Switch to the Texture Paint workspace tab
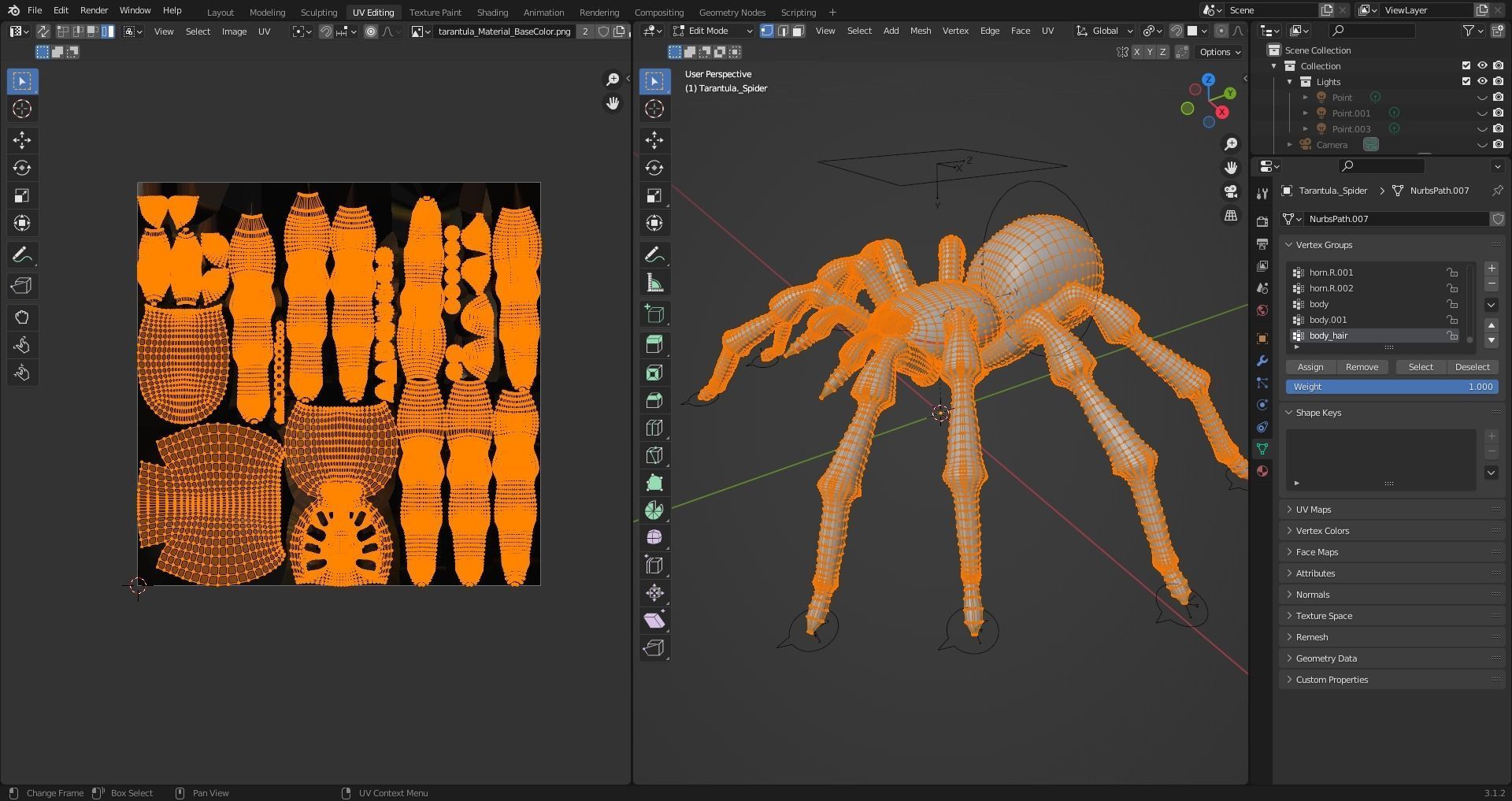The height and width of the screenshot is (801, 1512). (x=435, y=12)
